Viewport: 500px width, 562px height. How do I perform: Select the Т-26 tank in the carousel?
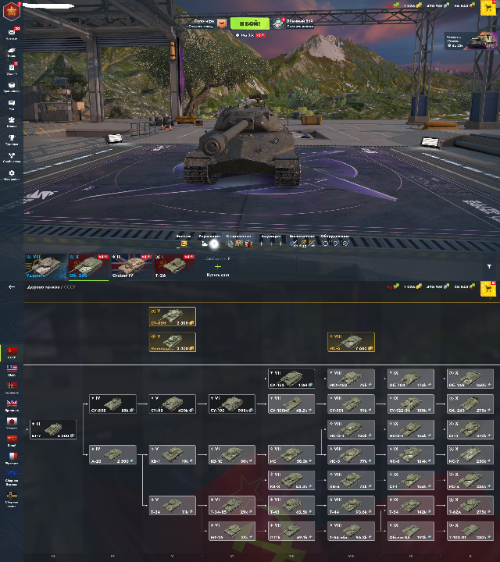point(175,266)
